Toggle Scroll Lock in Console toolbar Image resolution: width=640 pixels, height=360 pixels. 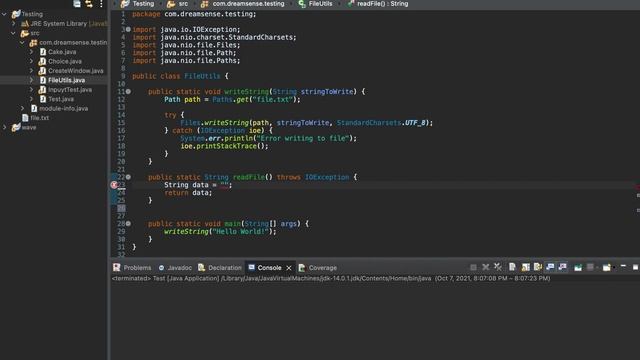pos(525,267)
